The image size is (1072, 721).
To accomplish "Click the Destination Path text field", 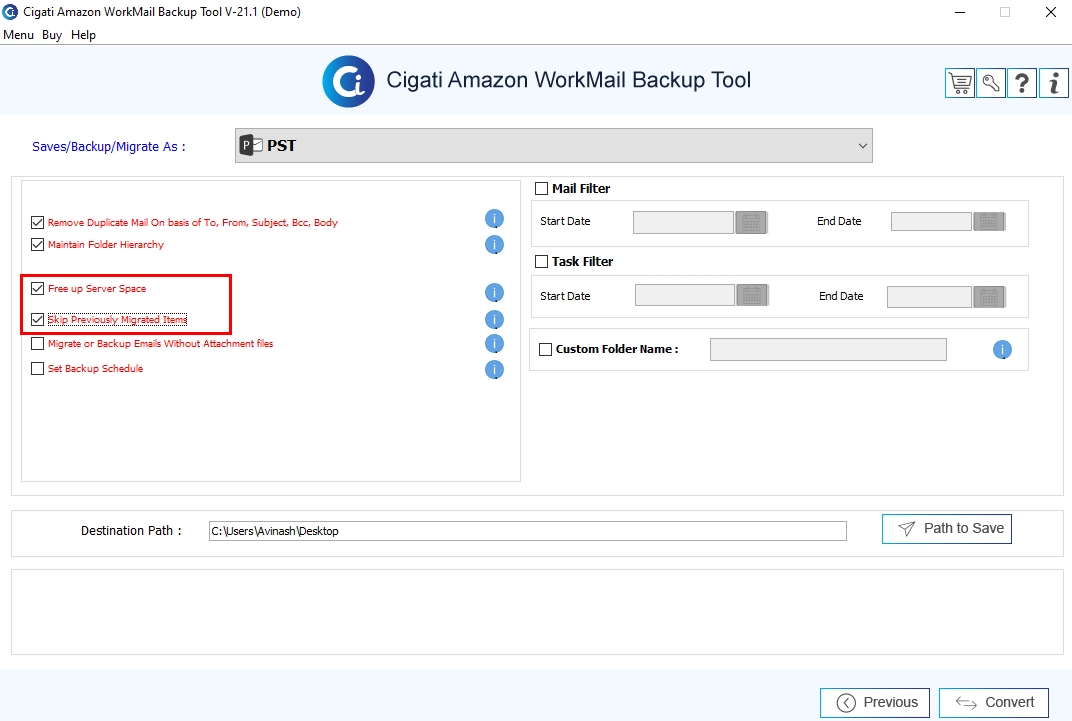I will click(528, 531).
